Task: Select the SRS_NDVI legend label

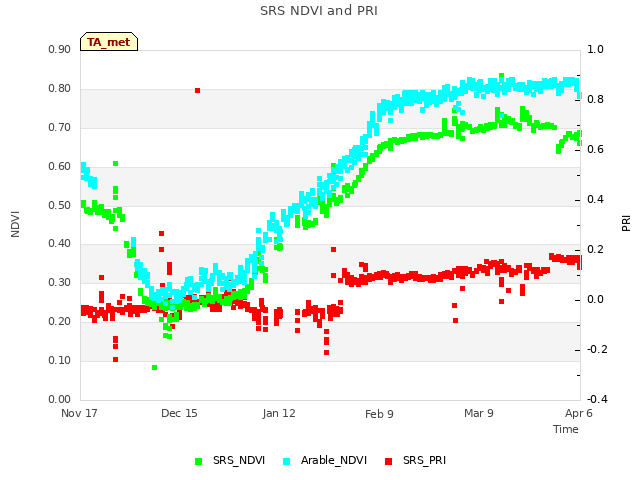Action: coord(239,460)
